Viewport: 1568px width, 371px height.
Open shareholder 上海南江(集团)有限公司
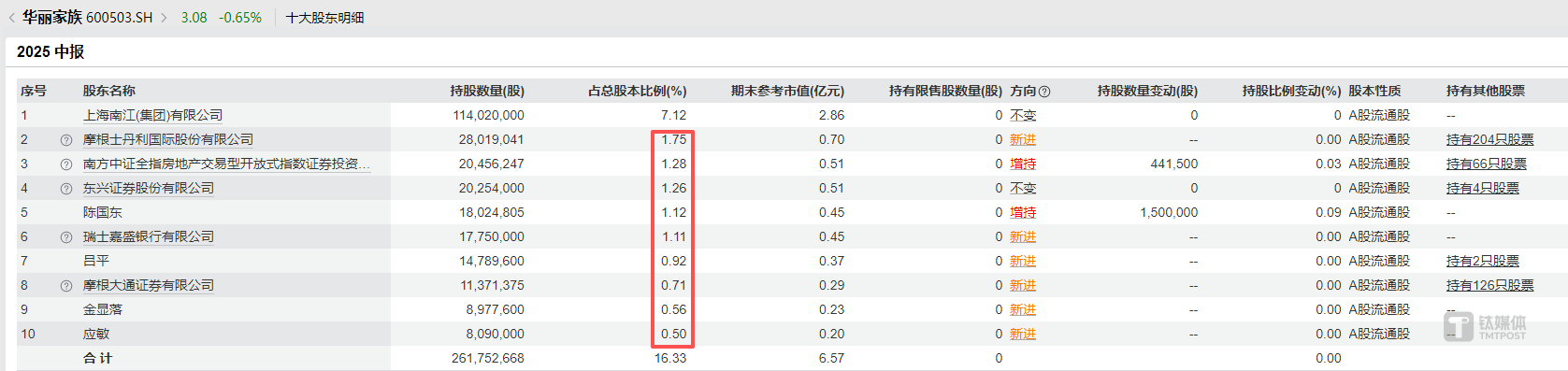(x=152, y=115)
